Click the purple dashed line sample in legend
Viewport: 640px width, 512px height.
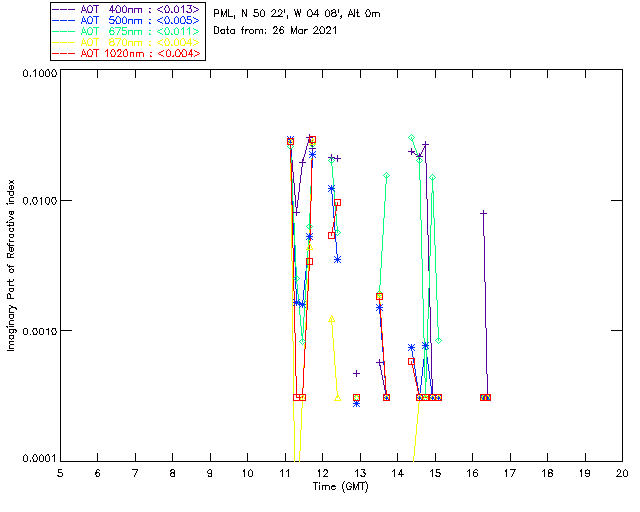(x=64, y=10)
